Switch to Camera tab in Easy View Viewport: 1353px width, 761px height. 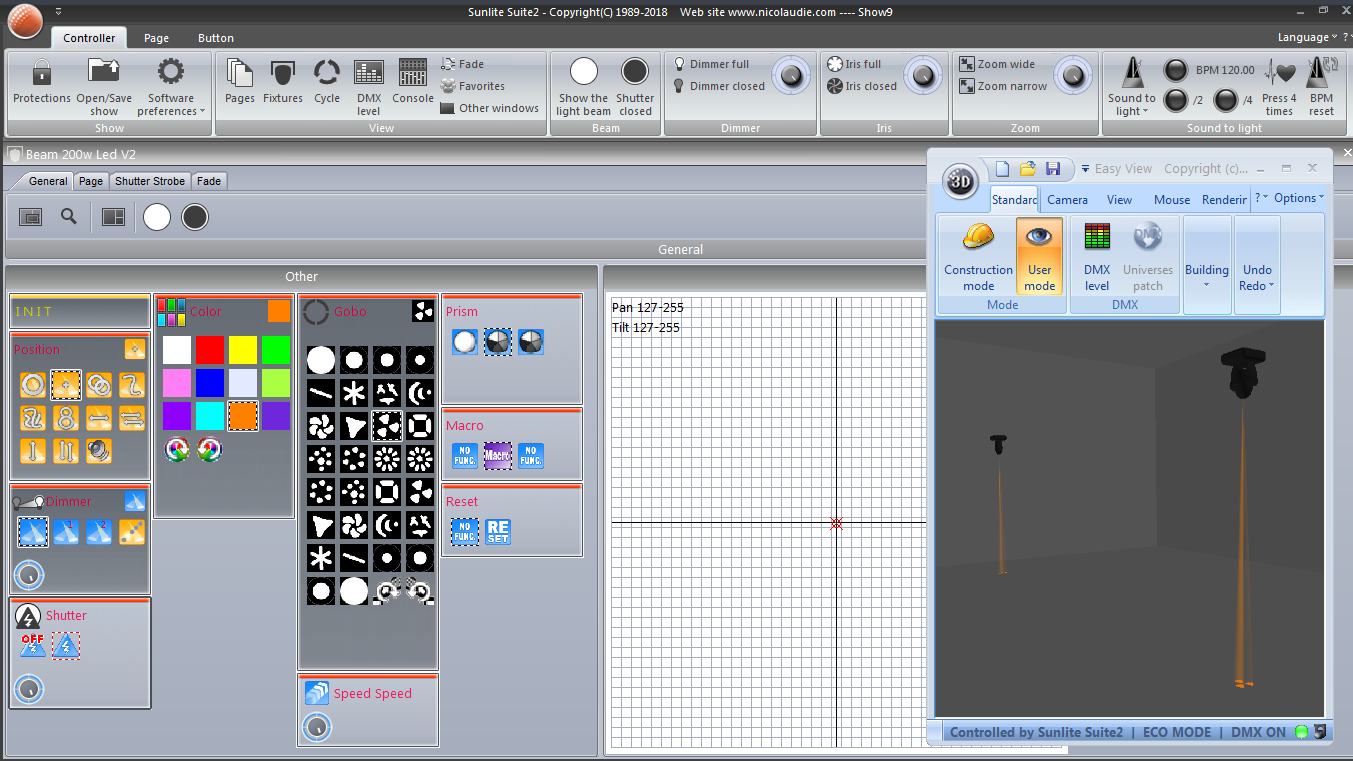click(x=1067, y=200)
